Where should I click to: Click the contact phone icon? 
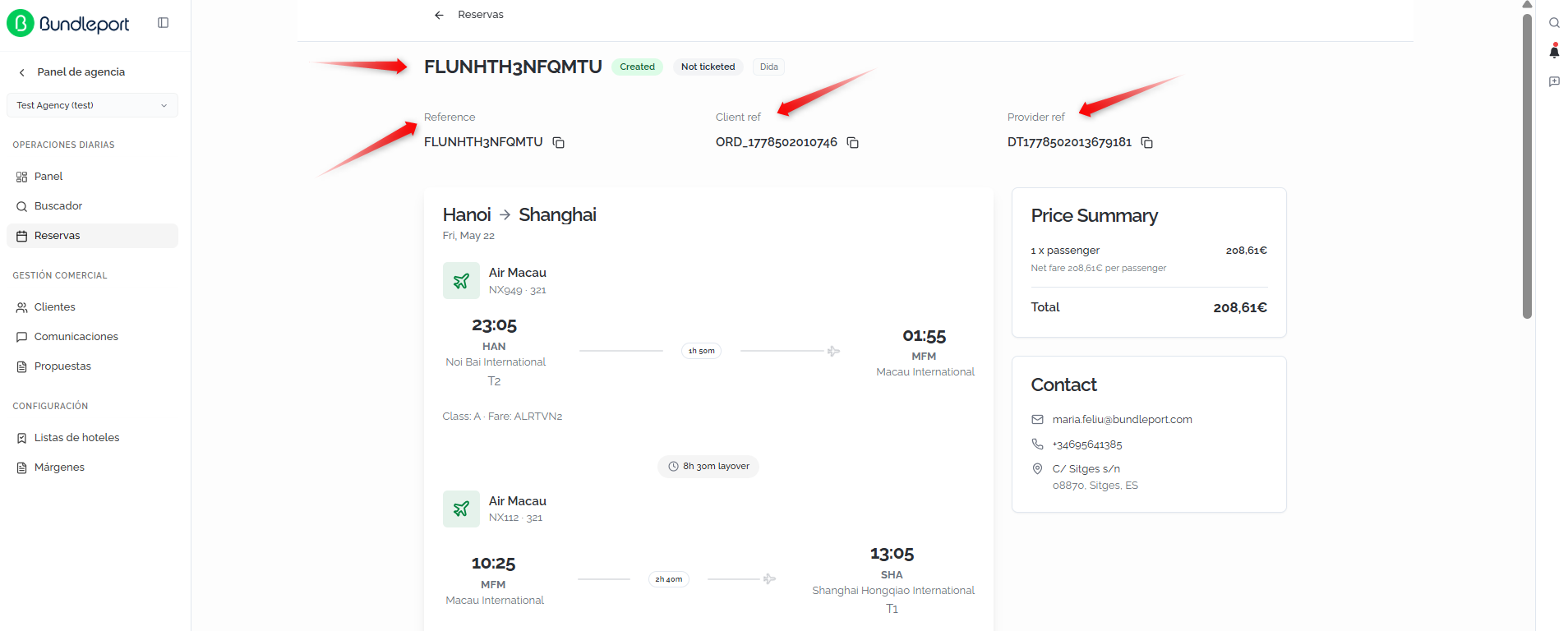pyautogui.click(x=1037, y=444)
